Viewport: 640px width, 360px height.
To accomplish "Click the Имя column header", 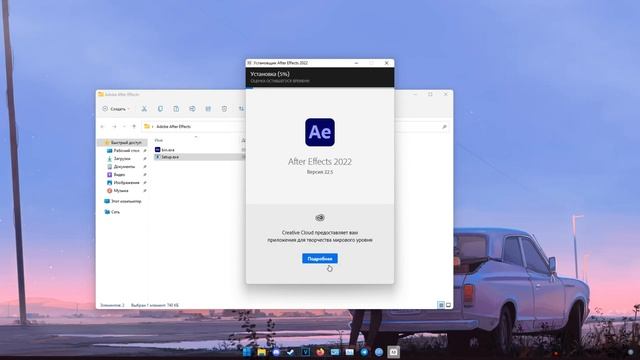I will [159, 140].
